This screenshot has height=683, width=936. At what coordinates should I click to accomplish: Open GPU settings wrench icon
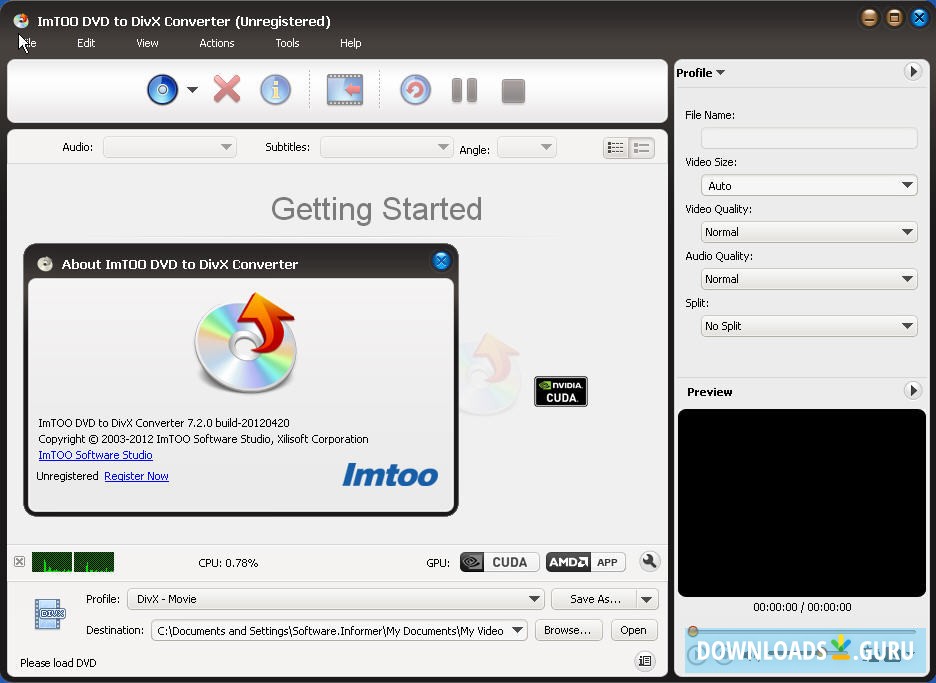coord(649,561)
